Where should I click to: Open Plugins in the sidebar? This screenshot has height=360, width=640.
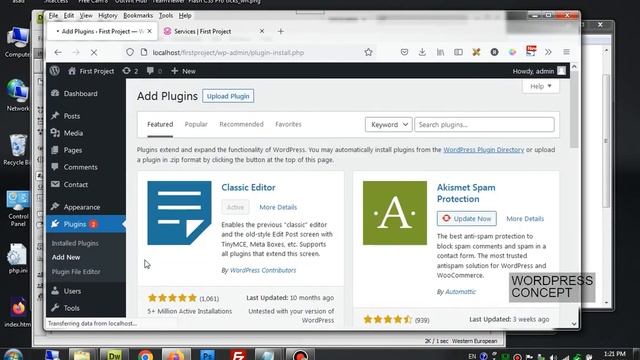click(x=86, y=224)
